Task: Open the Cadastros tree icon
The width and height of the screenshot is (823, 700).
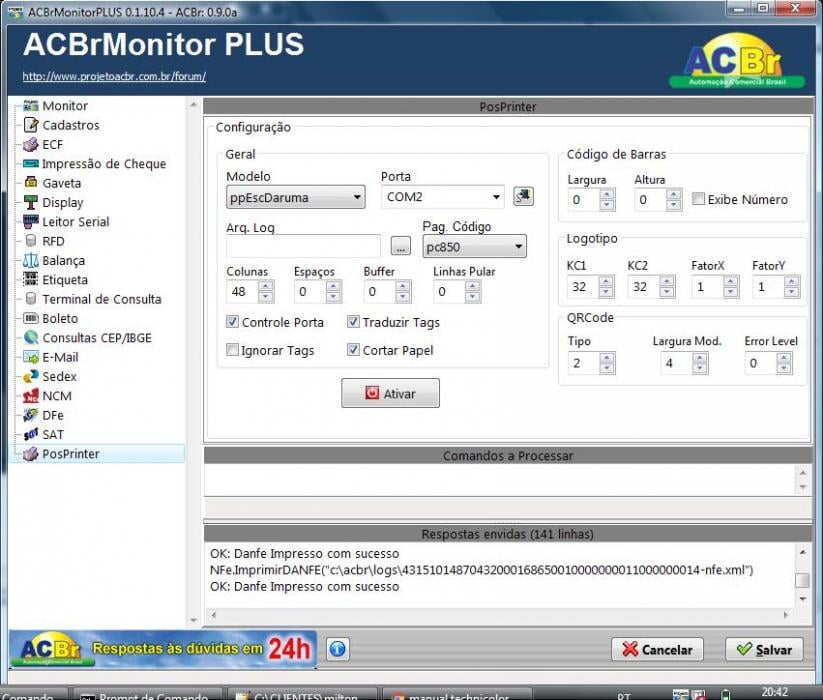Action: tap(31, 125)
